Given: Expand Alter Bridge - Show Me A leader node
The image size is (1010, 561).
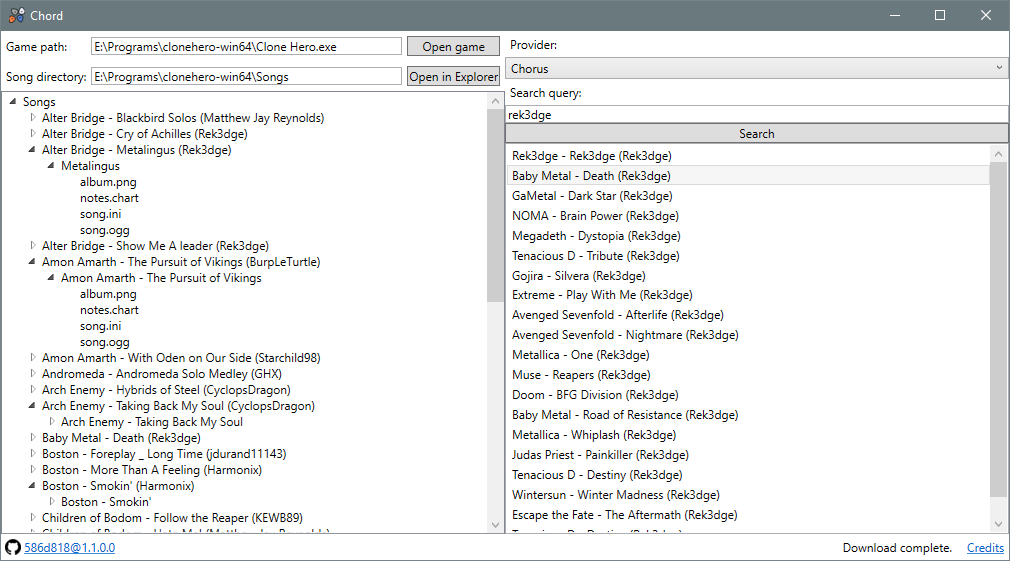Looking at the screenshot, I should click(x=32, y=245).
